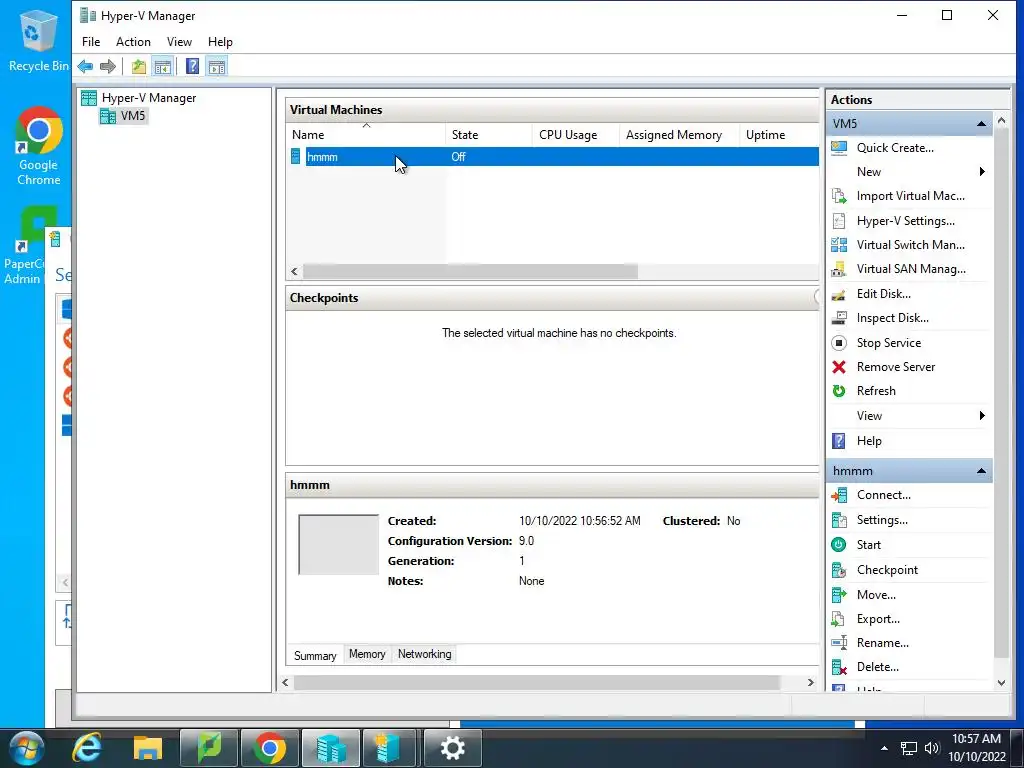The width and height of the screenshot is (1024, 768).
Task: Click the Start orb button
Action: pyautogui.click(x=27, y=748)
